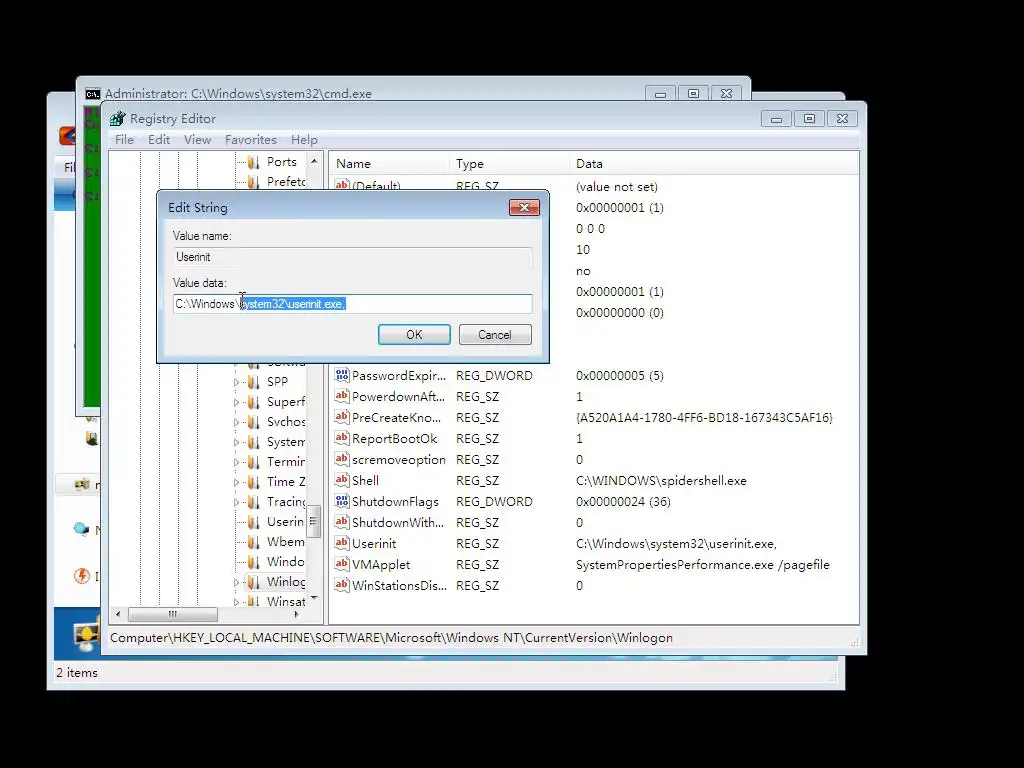Expand the Svchos registry key

236,423
